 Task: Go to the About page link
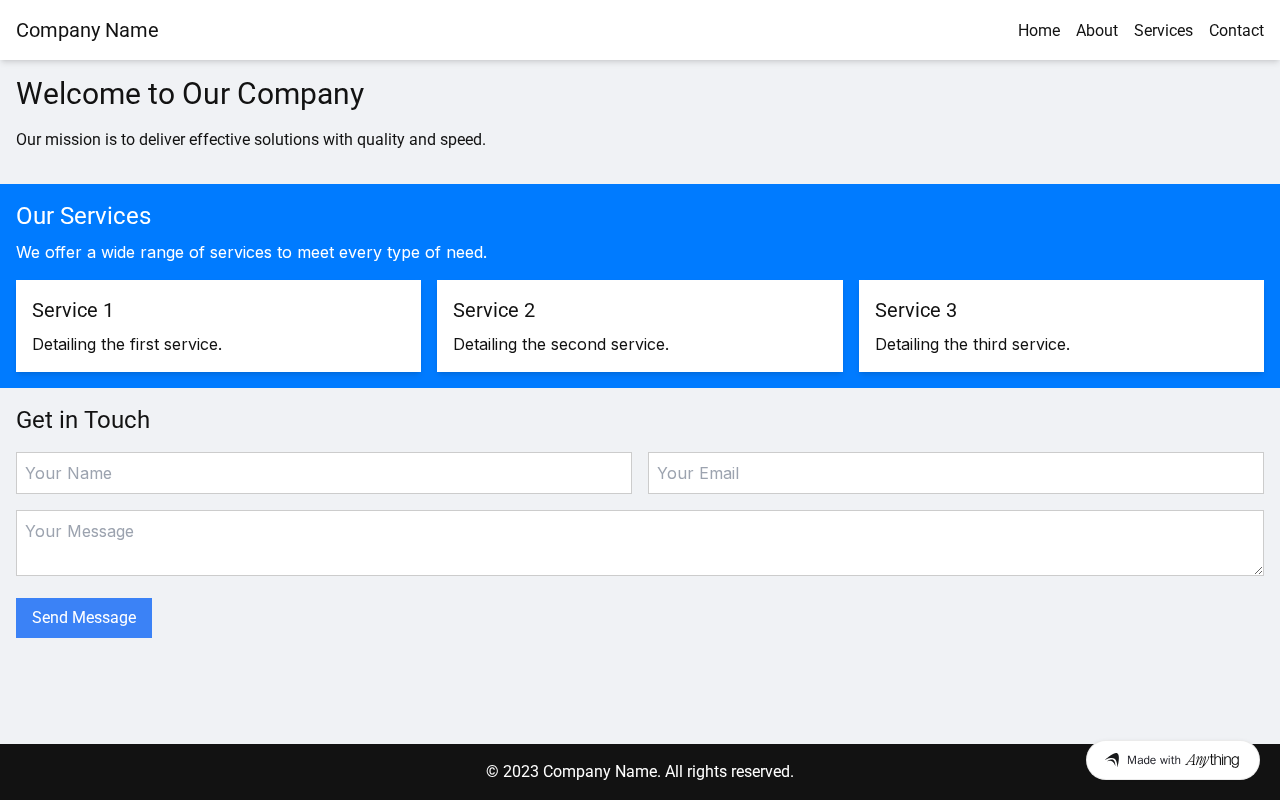click(x=1096, y=30)
